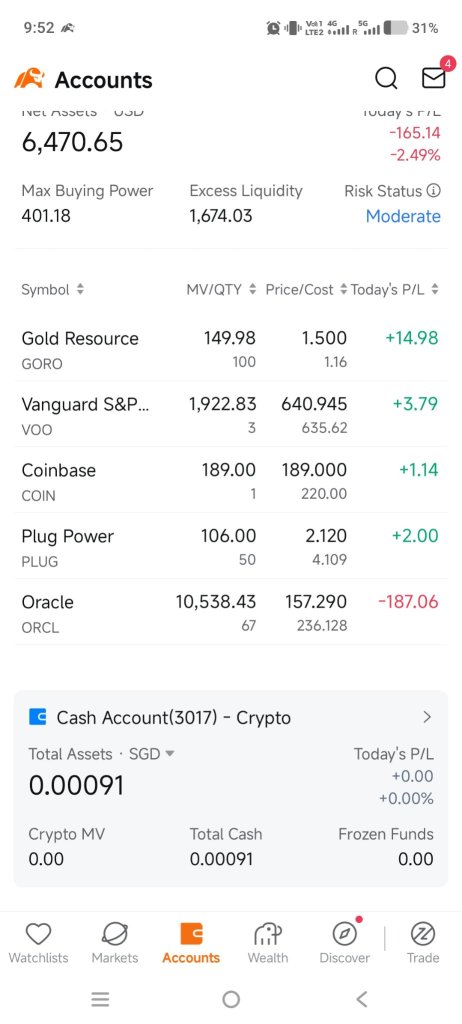Open the Moderate risk status link
The image size is (462, 1024).
click(x=403, y=216)
